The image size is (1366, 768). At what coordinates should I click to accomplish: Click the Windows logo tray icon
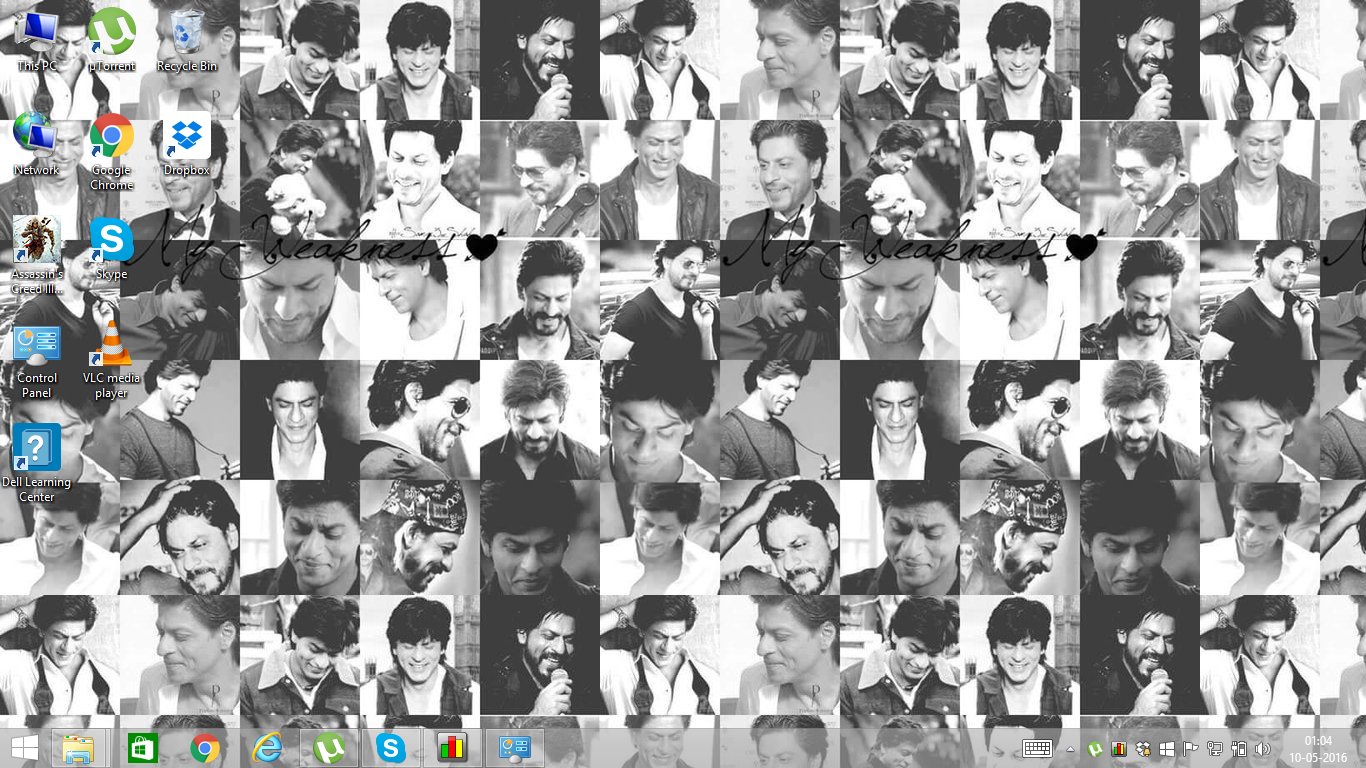(1167, 748)
